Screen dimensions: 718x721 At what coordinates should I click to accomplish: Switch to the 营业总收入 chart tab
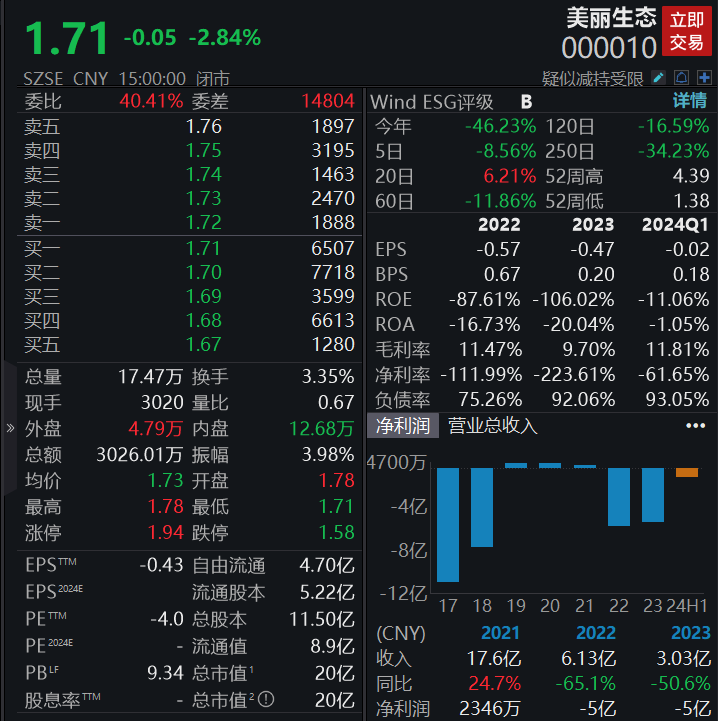pyautogui.click(x=493, y=426)
